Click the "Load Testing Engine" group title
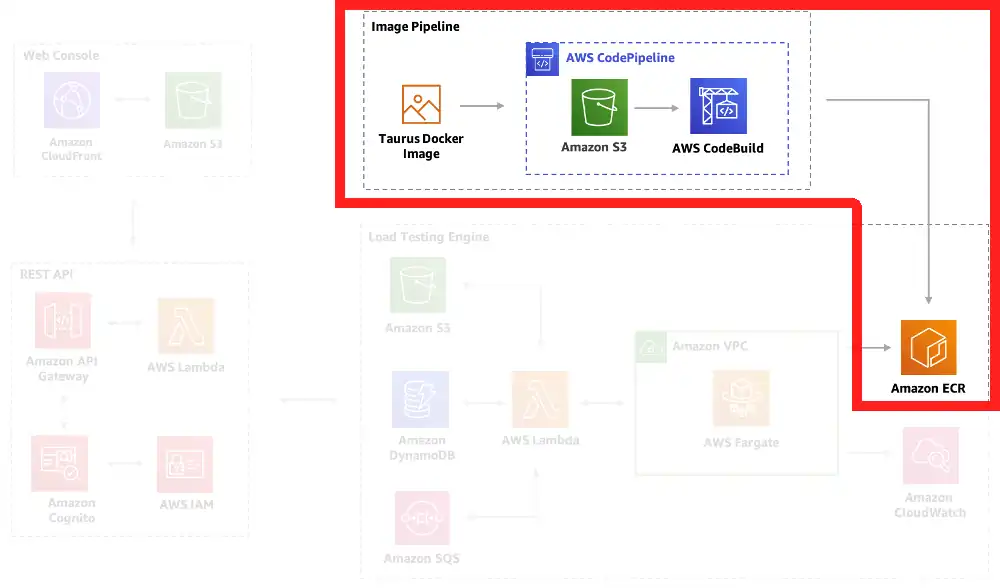Image resolution: width=1000 pixels, height=588 pixels. tap(429, 237)
